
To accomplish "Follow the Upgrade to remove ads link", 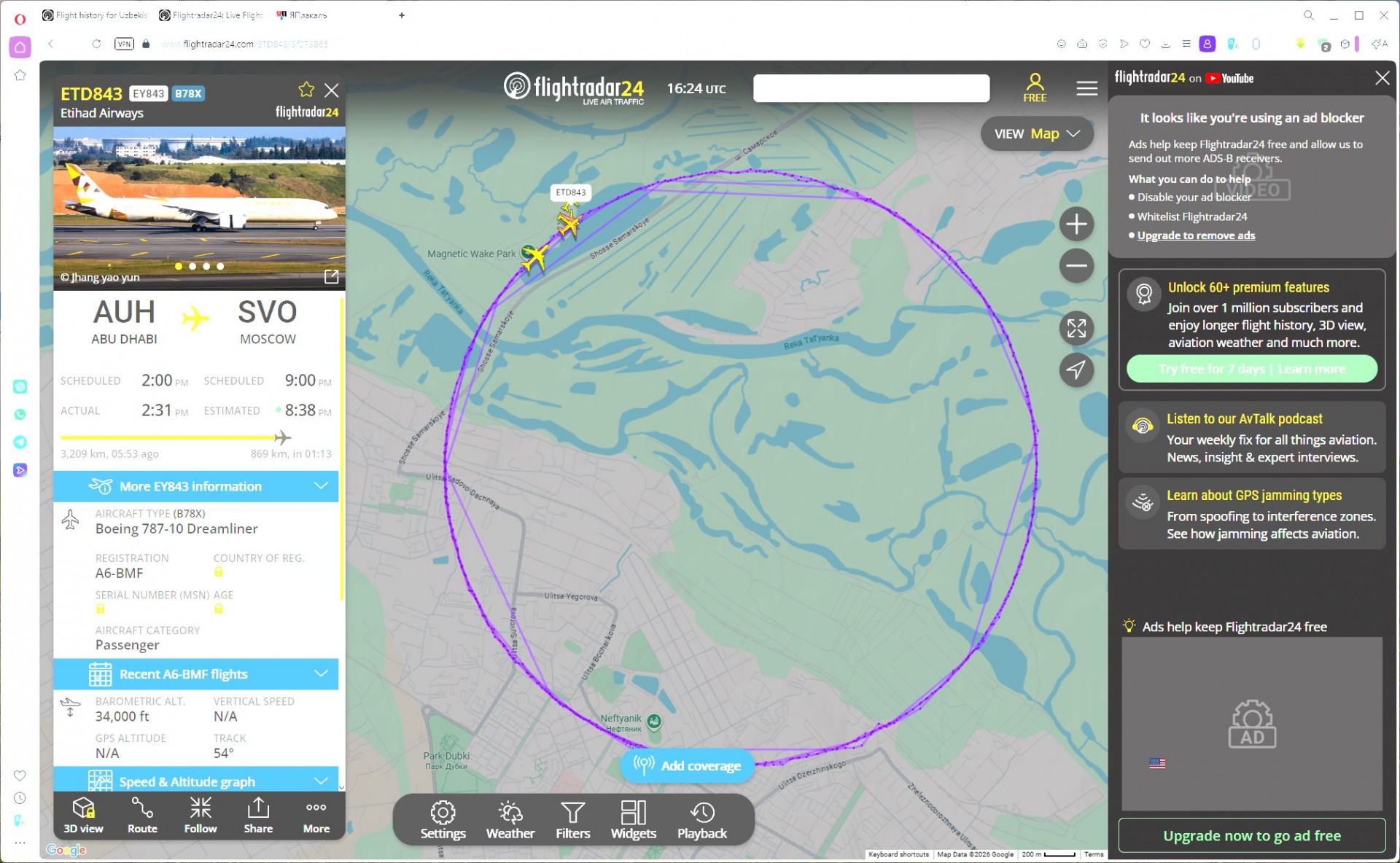I will [1196, 235].
